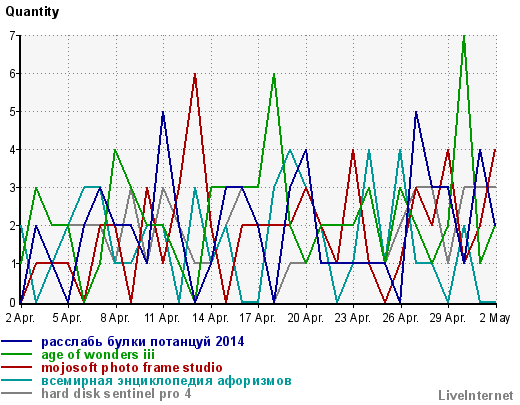Open the LiveInternet watermark link
This screenshot has height=405, width=520.
[x=476, y=395]
